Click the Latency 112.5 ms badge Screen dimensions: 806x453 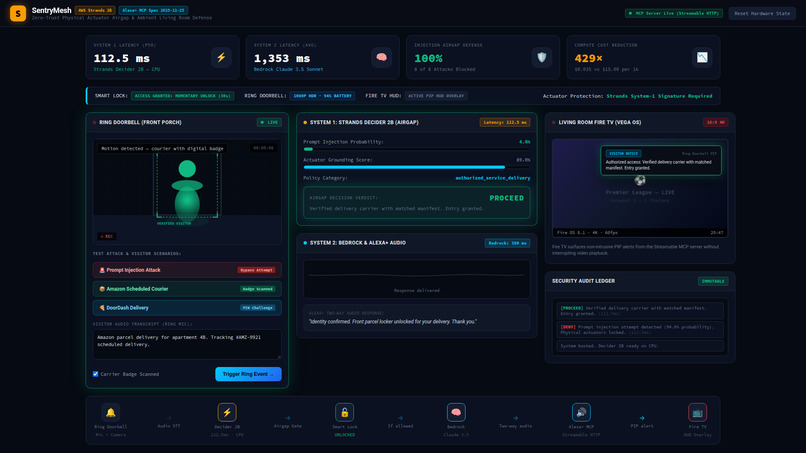tap(505, 122)
